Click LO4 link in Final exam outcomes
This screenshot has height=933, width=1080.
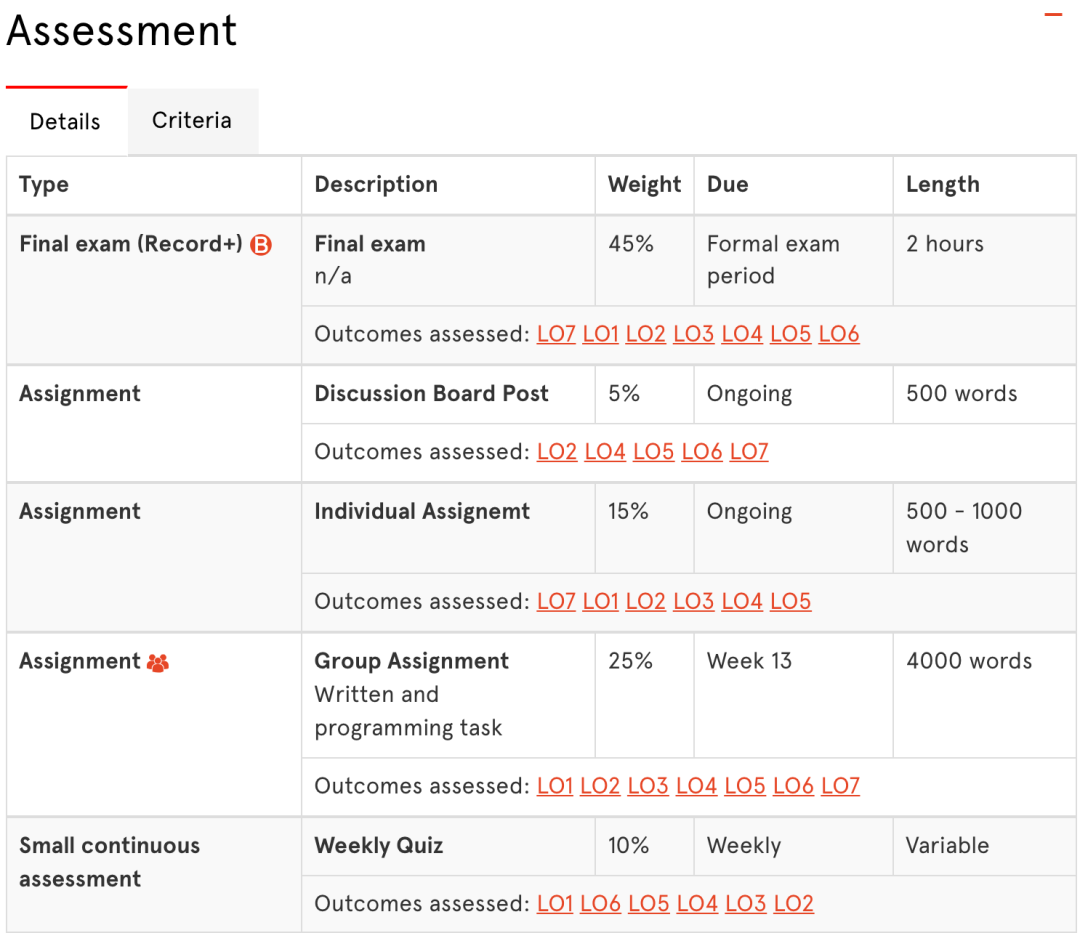pyautogui.click(x=742, y=335)
